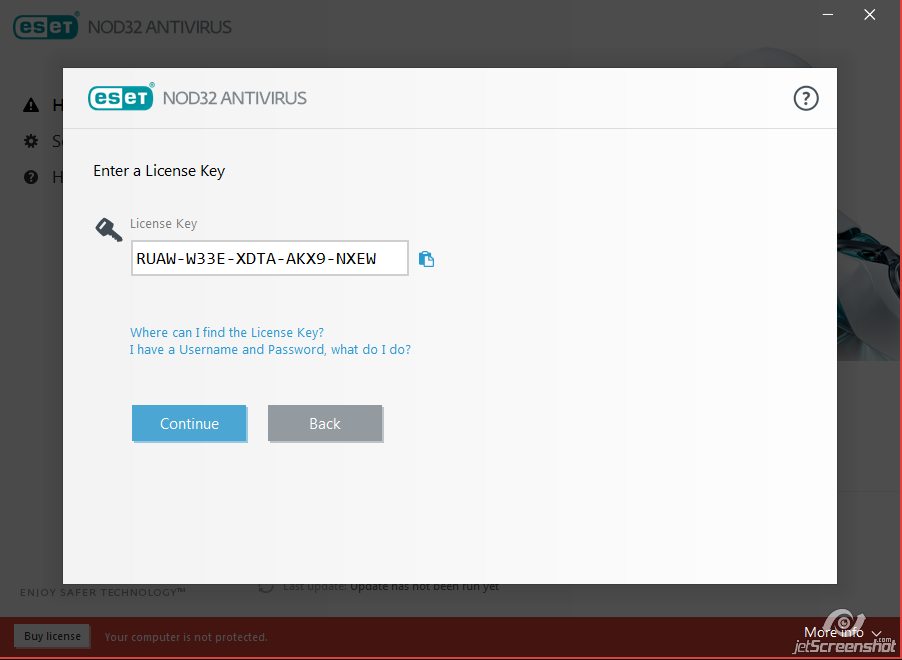This screenshot has width=902, height=660.
Task: Select the gear Setup icon in the main window sidebar
Action: 31,141
